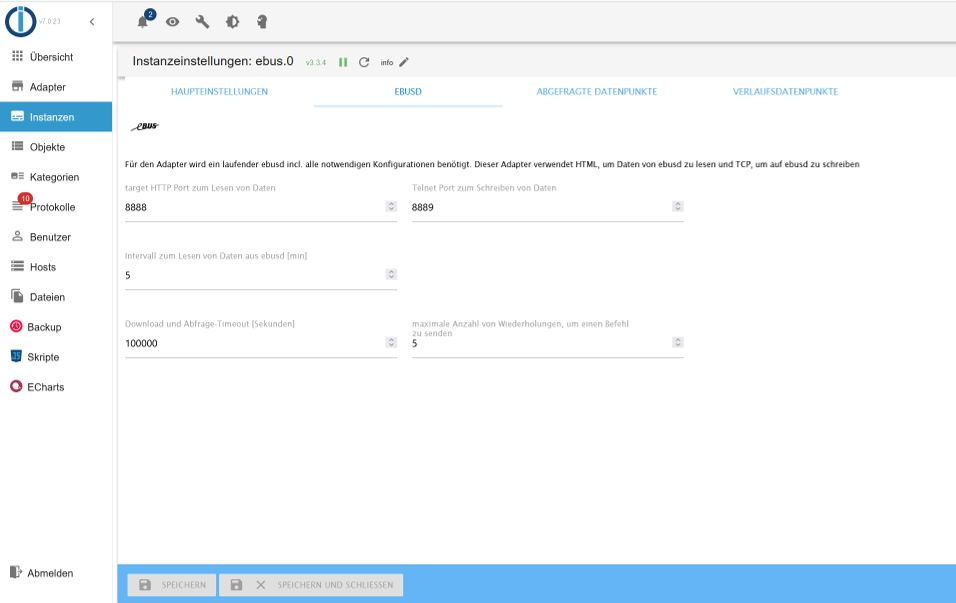This screenshot has height=603, width=956.
Task: Click the Download timeout field
Action: tap(261, 343)
